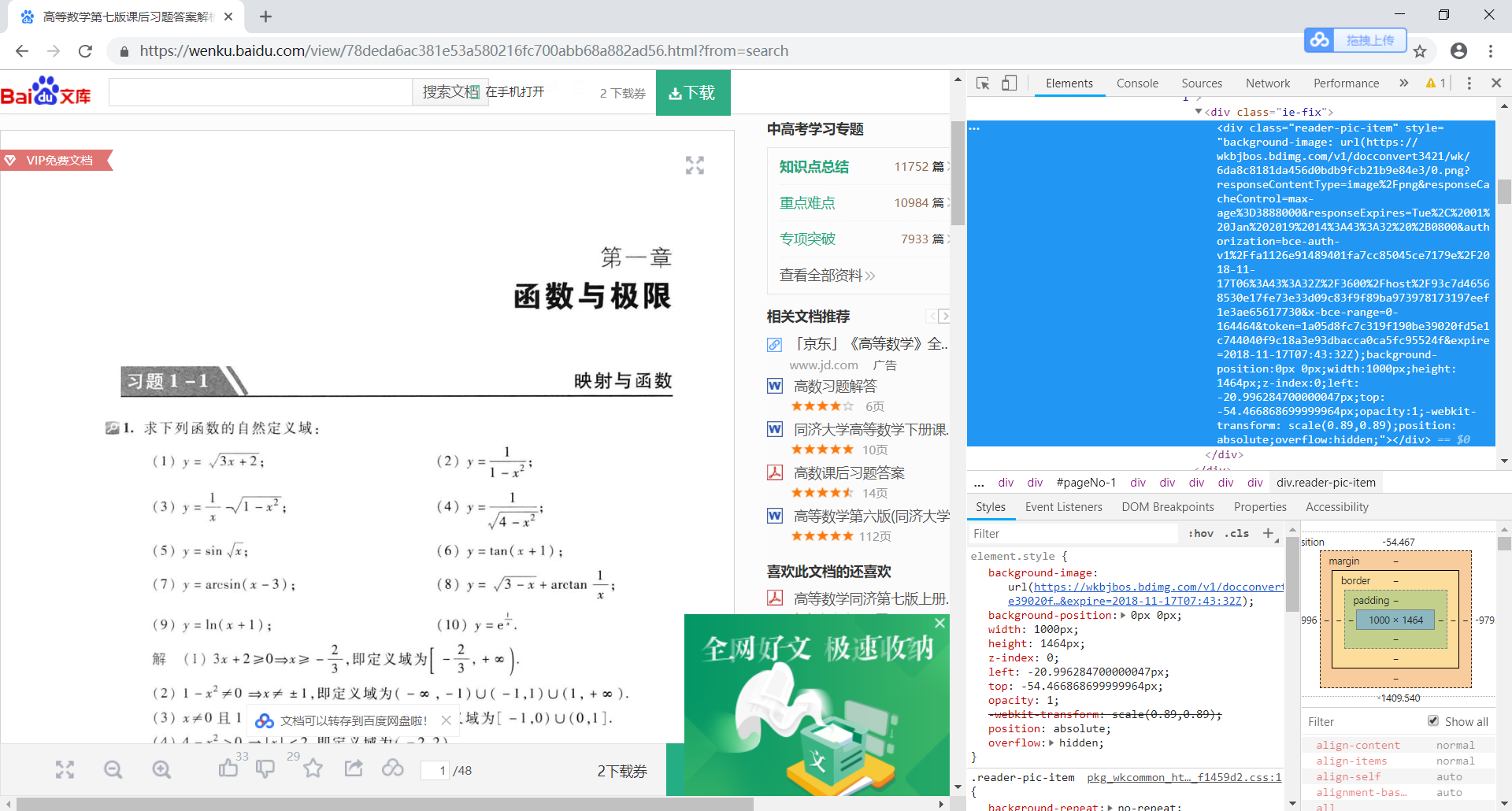Switch to the Console tab
The width and height of the screenshot is (1512, 811).
click(1137, 83)
